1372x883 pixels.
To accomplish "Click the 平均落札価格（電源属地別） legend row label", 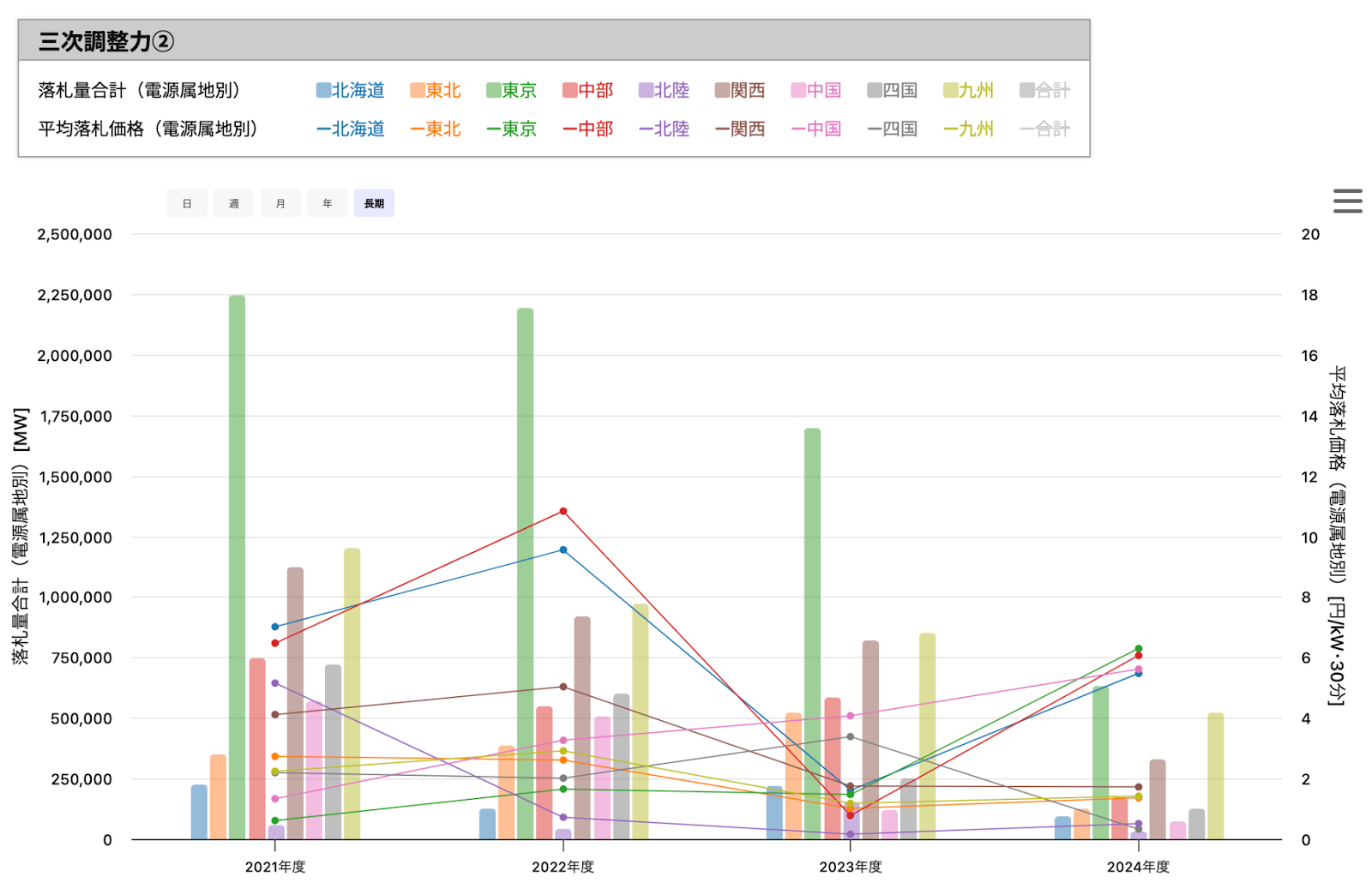I will (x=148, y=129).
